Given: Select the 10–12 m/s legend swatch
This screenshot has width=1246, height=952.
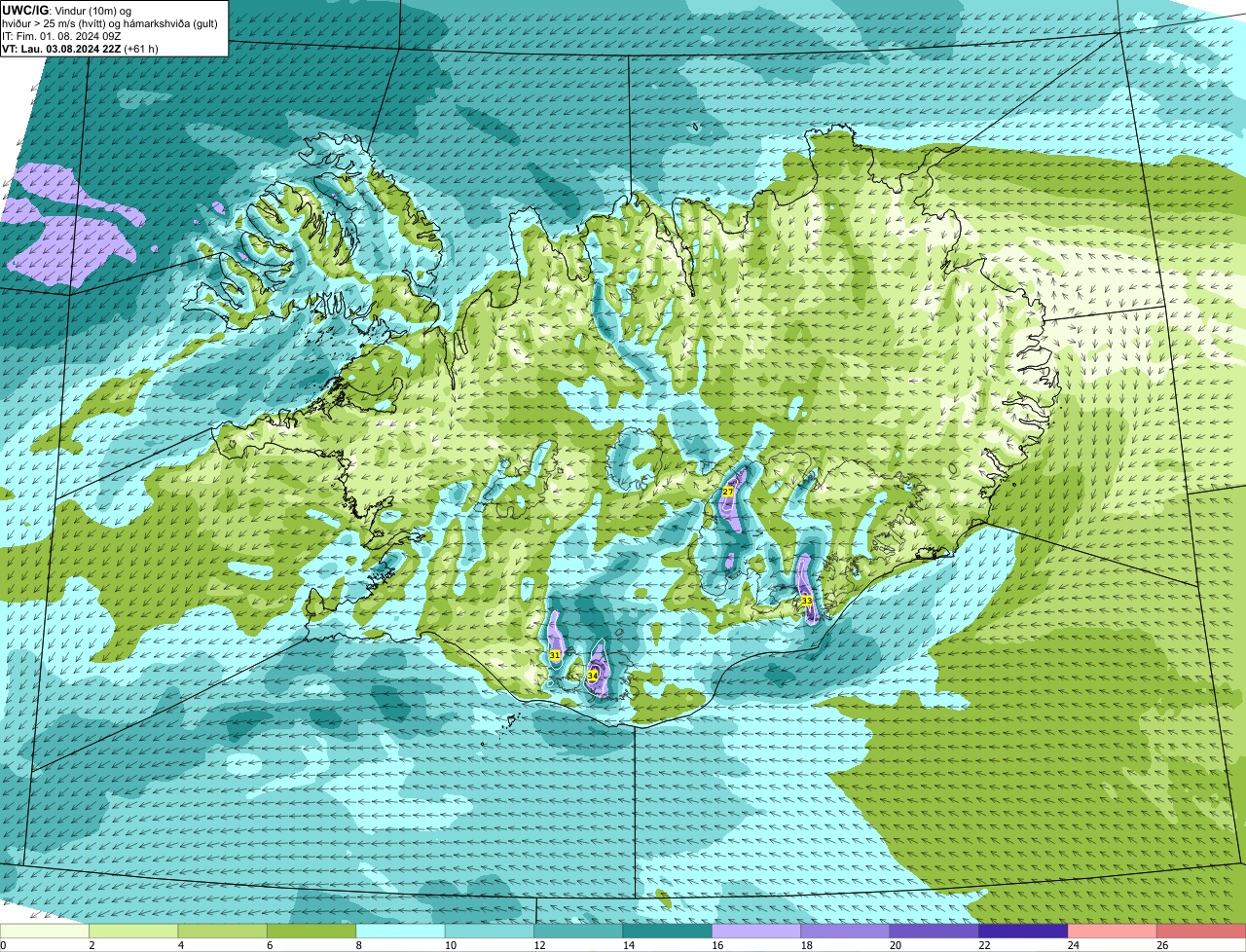Looking at the screenshot, I should 490,931.
